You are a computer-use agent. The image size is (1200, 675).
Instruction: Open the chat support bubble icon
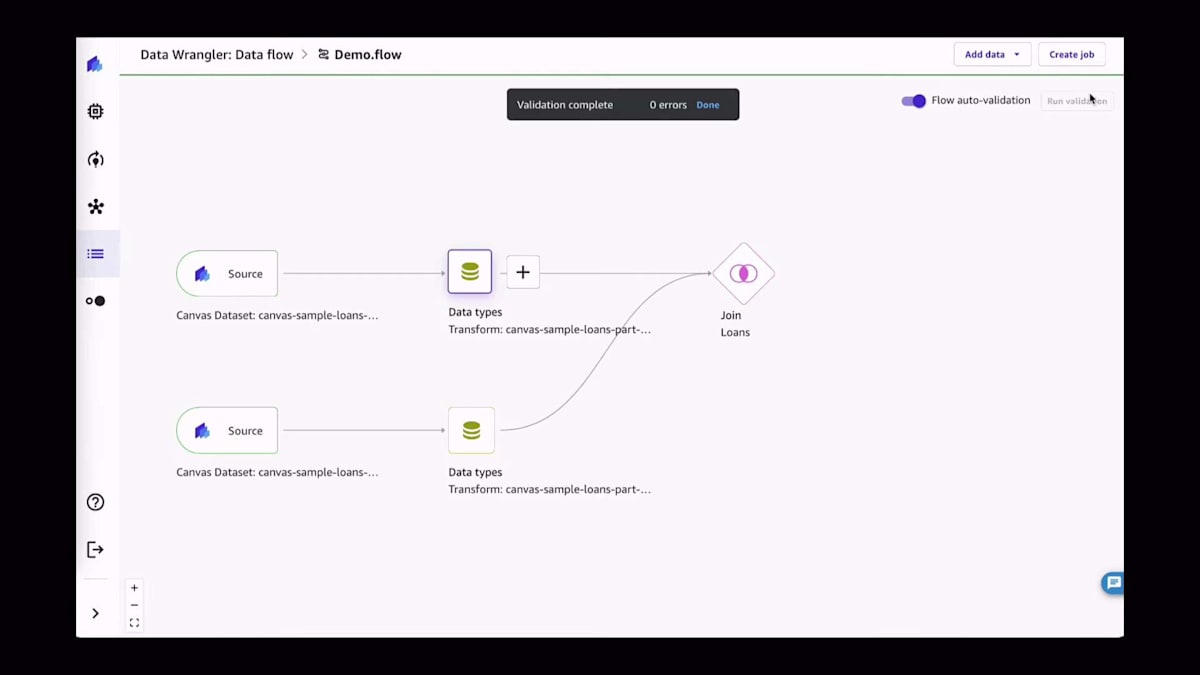[x=1113, y=583]
